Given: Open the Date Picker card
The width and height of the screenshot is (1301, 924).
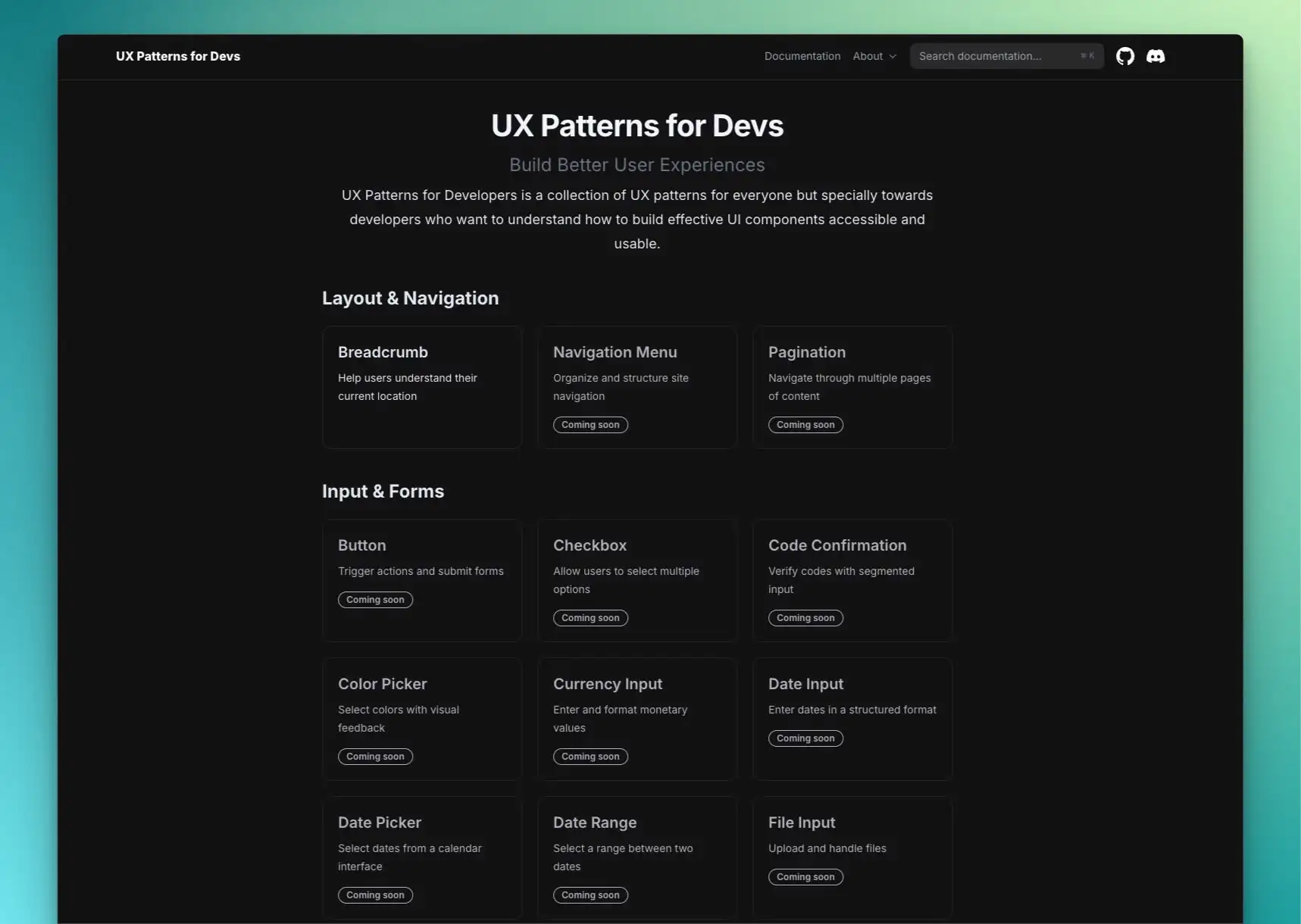Looking at the screenshot, I should coord(421,857).
